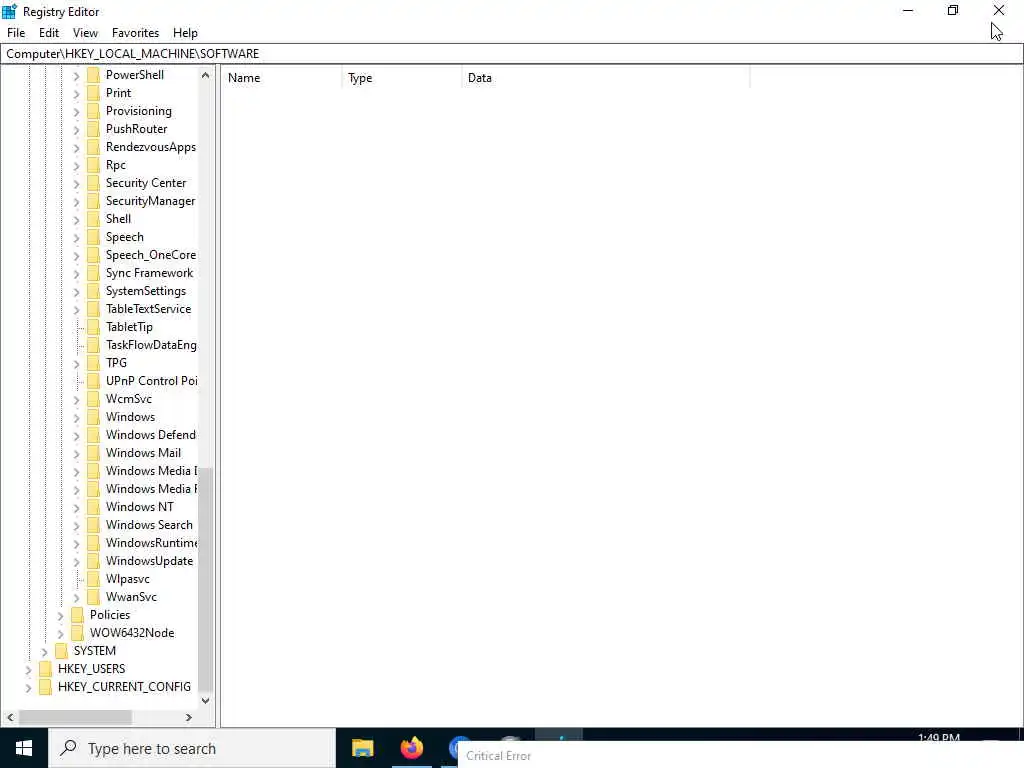Select the Shell folder icon
1024x768 pixels.
click(x=93, y=219)
